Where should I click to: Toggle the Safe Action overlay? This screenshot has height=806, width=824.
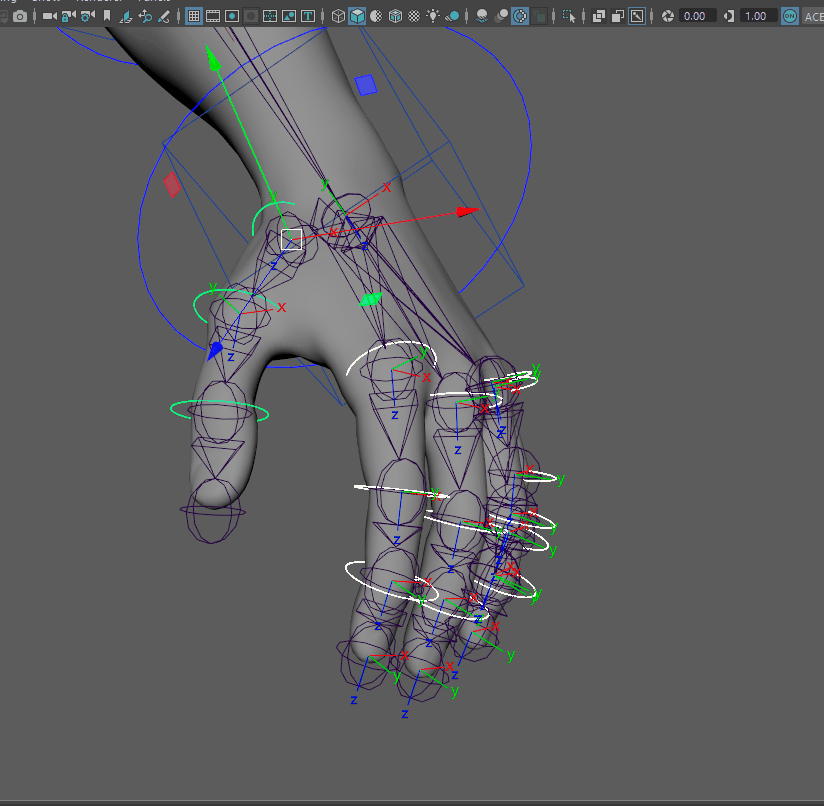tap(289, 16)
